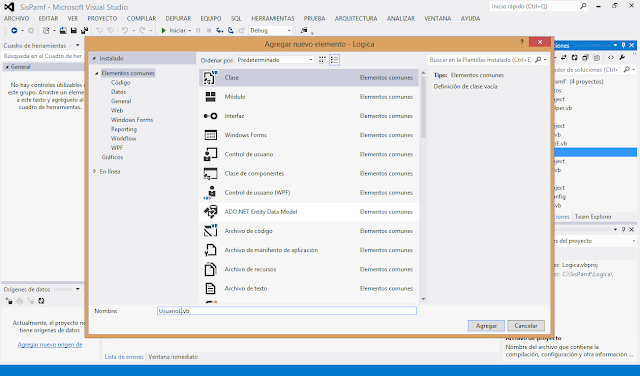
Task: Select the Gráficos category
Action: pos(112,157)
